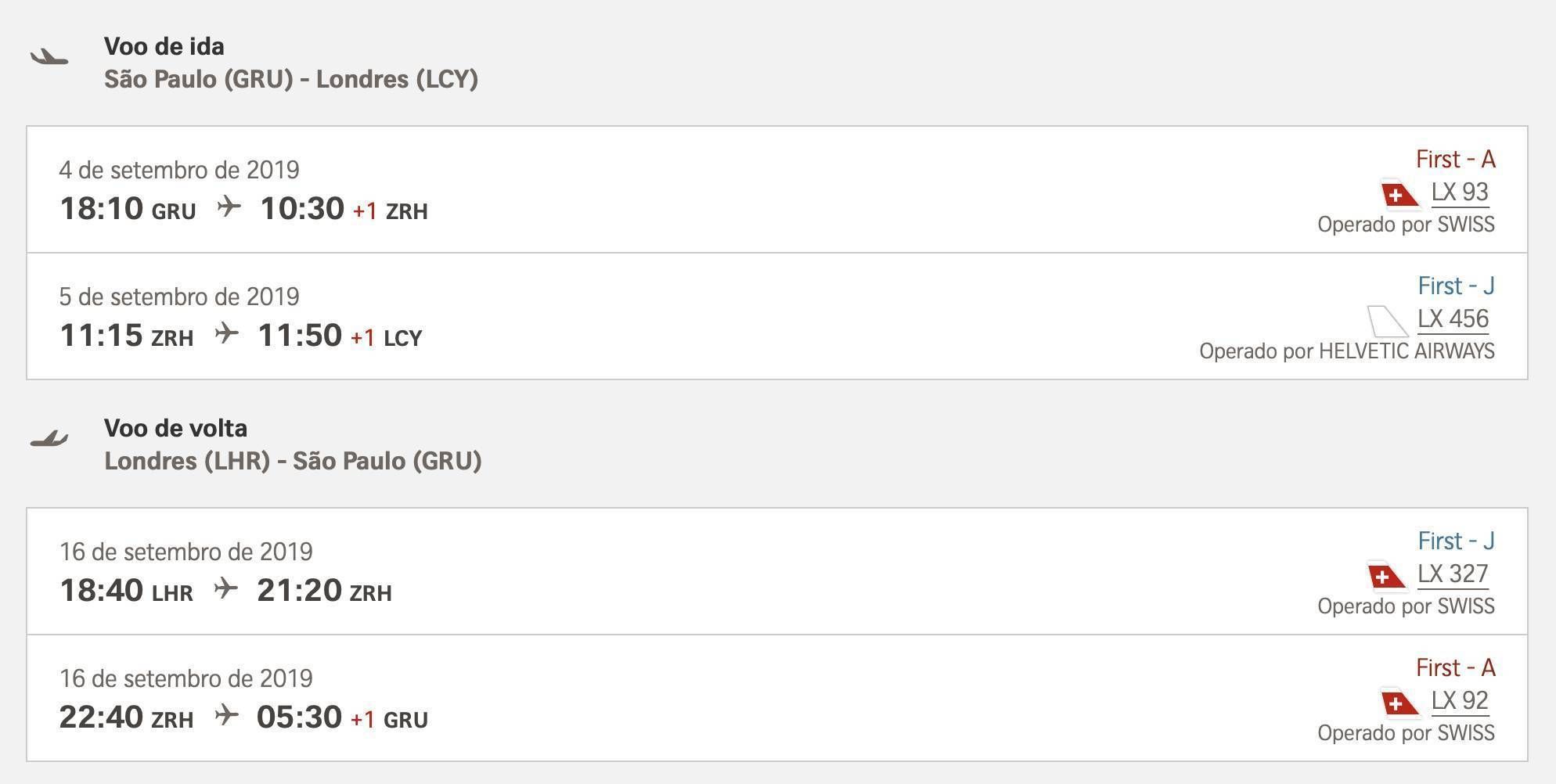Screen dimensions: 1556x784
Task: Click the Voo de ida heading
Action: pyautogui.click(x=164, y=46)
